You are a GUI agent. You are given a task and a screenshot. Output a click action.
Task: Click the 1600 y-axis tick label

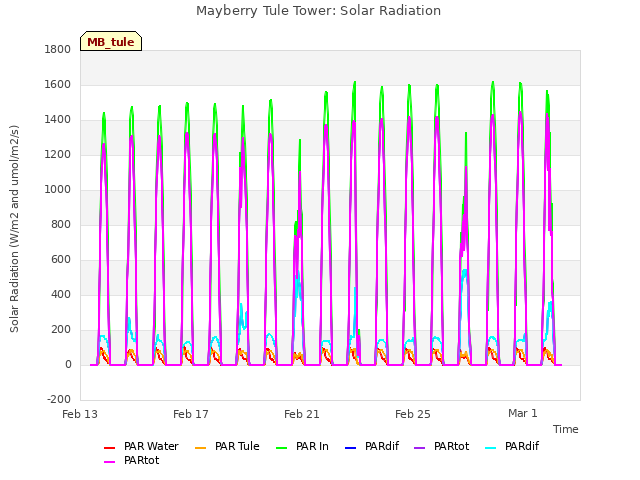coord(58,84)
